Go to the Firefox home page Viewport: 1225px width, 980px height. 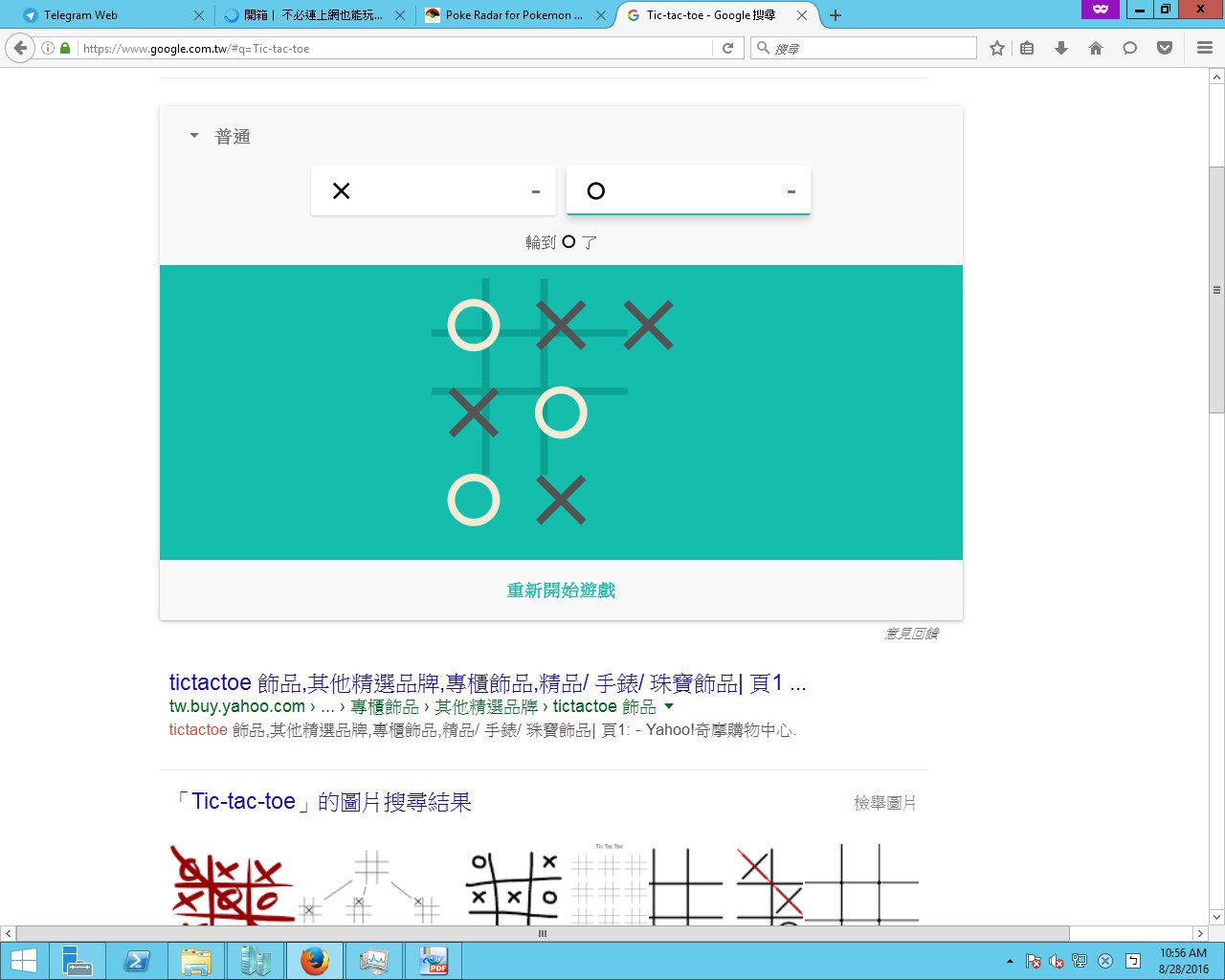1096,48
